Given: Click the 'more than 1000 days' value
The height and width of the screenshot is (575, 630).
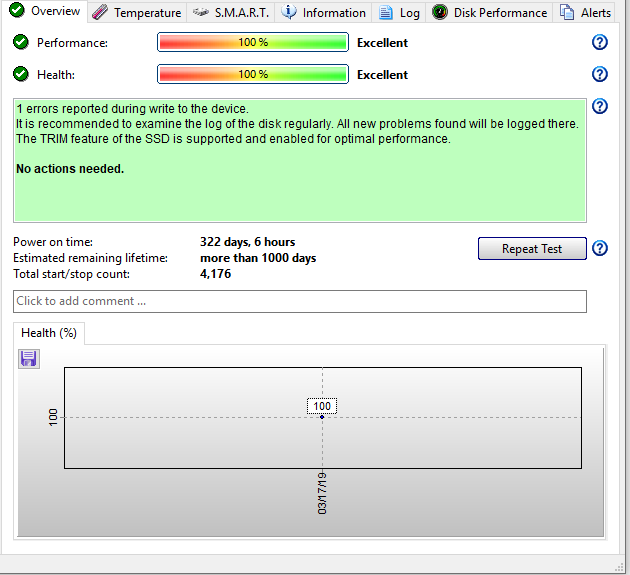Looking at the screenshot, I should [258, 258].
